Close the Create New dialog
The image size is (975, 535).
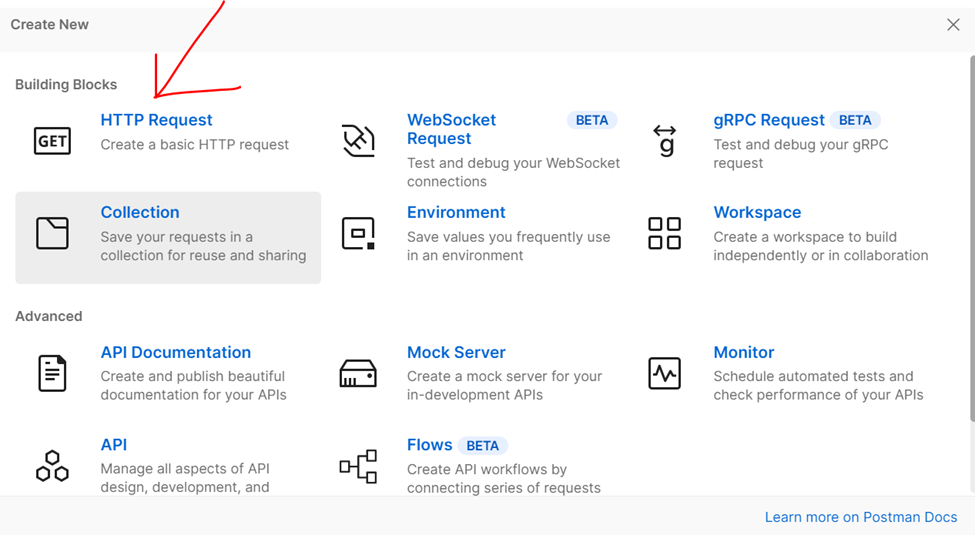[x=953, y=25]
